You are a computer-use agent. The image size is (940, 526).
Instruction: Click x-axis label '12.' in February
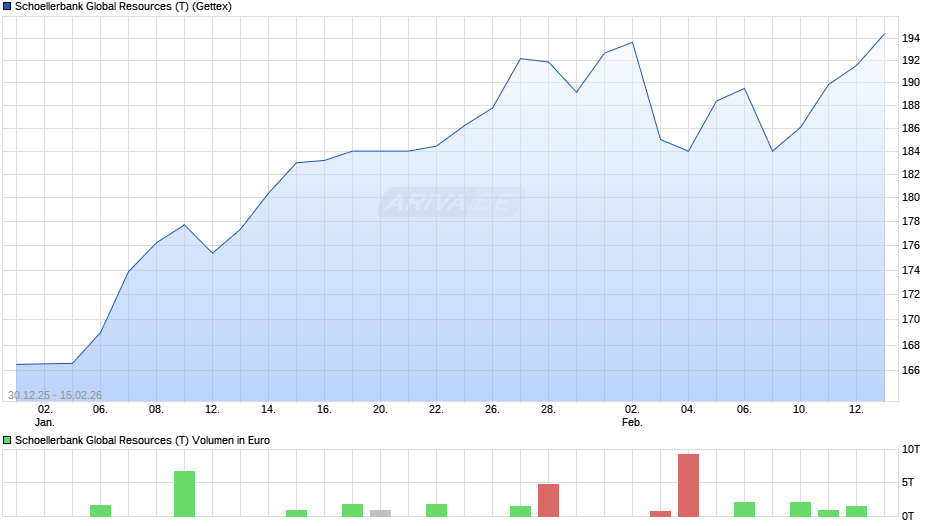856,410
